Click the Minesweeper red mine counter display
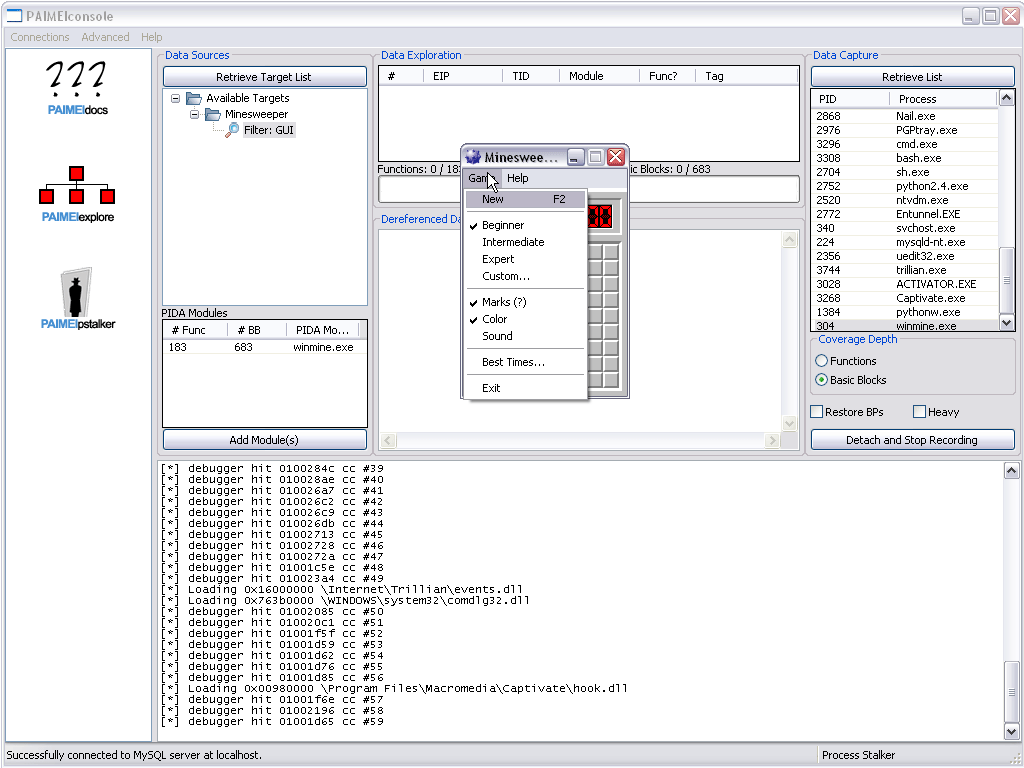This screenshot has width=1024, height=768. (600, 216)
